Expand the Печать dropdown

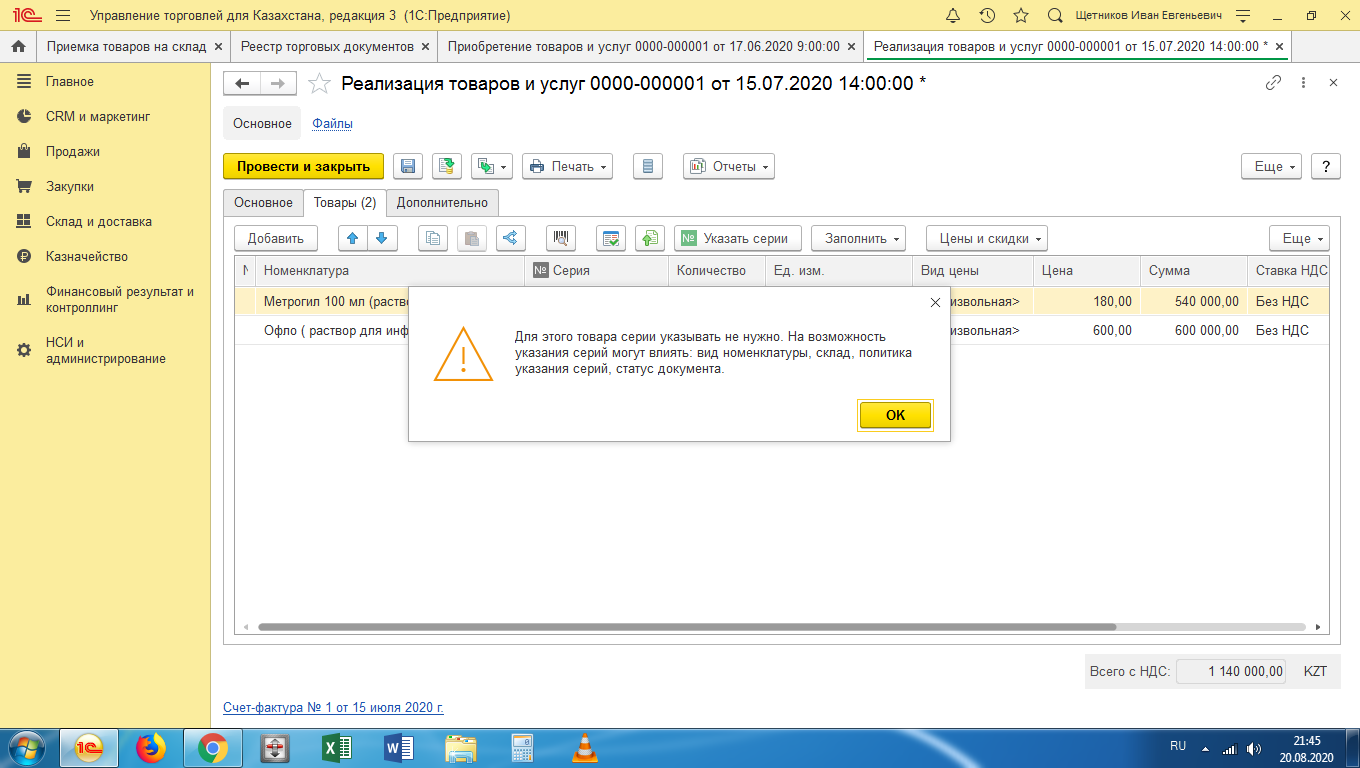coord(567,167)
